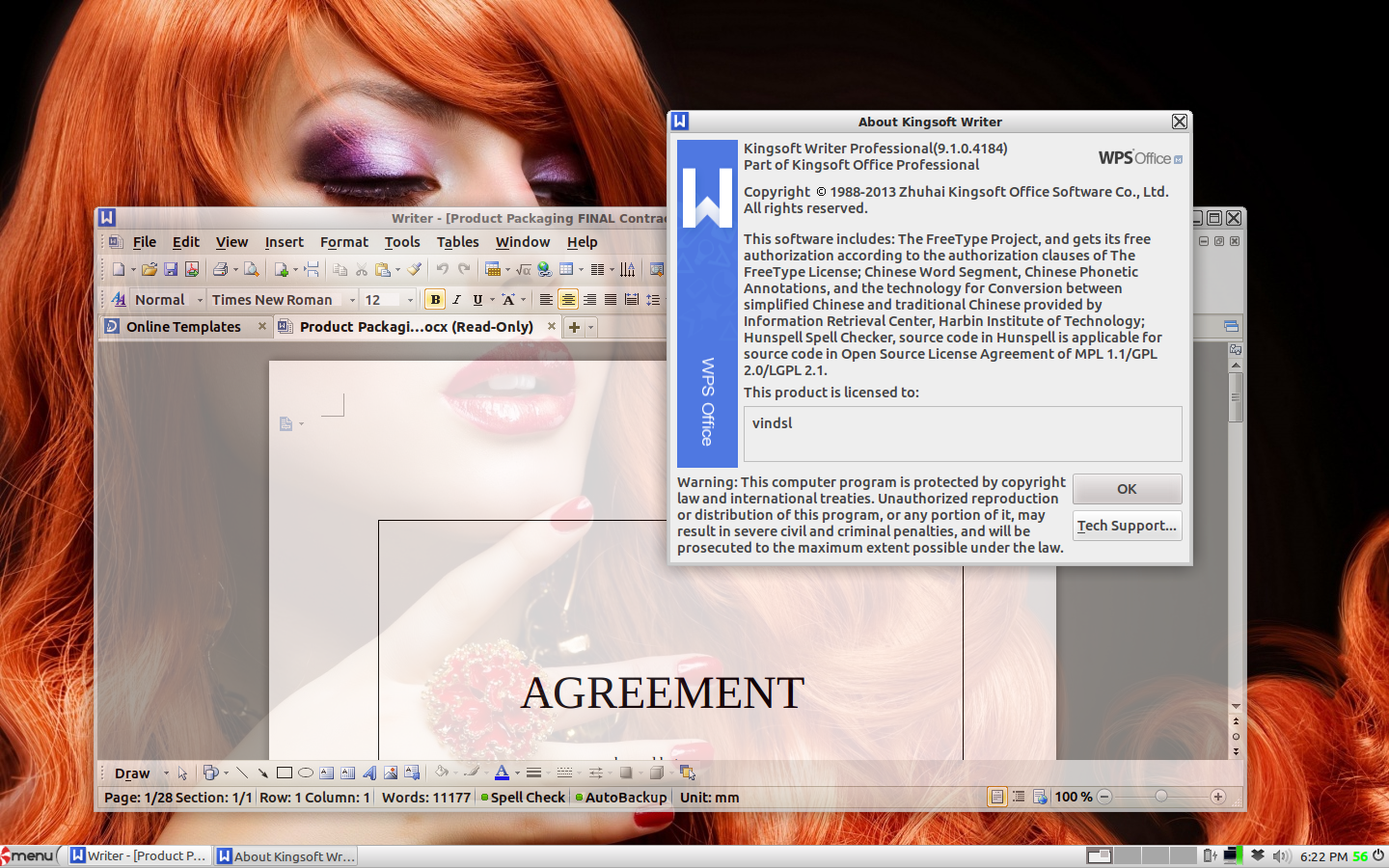
Task: Click the Redo arrow icon
Action: tap(464, 270)
